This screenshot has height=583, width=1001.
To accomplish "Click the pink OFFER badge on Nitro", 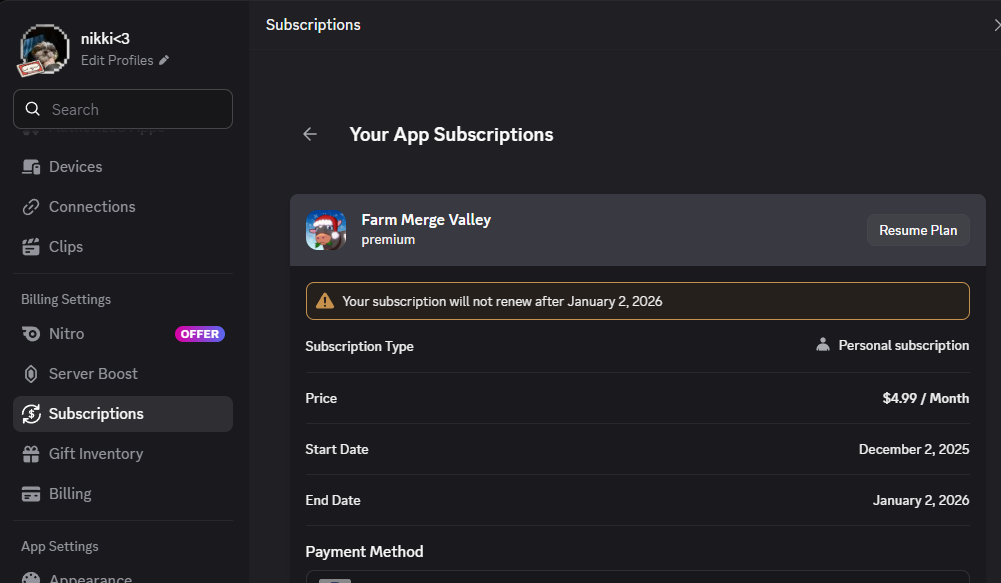I will click(200, 334).
